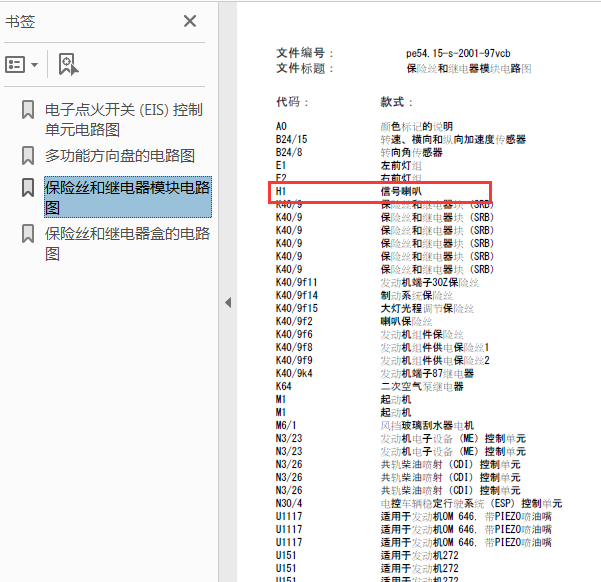Image resolution: width=601 pixels, height=582 pixels.
Task: Click bookmark icon beside 保险丝和继电器盒 entry
Action: point(28,234)
